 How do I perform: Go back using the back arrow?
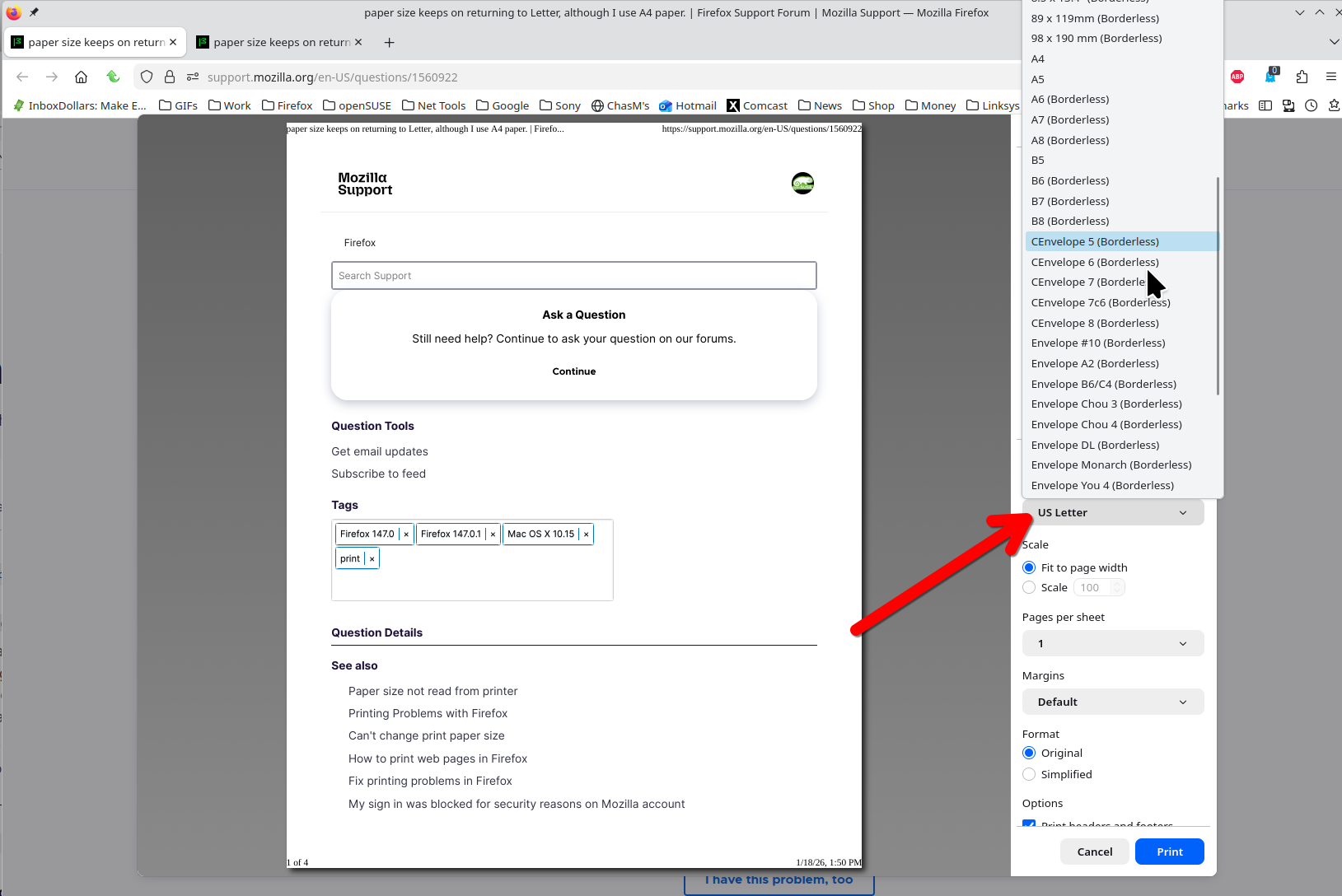coord(22,77)
